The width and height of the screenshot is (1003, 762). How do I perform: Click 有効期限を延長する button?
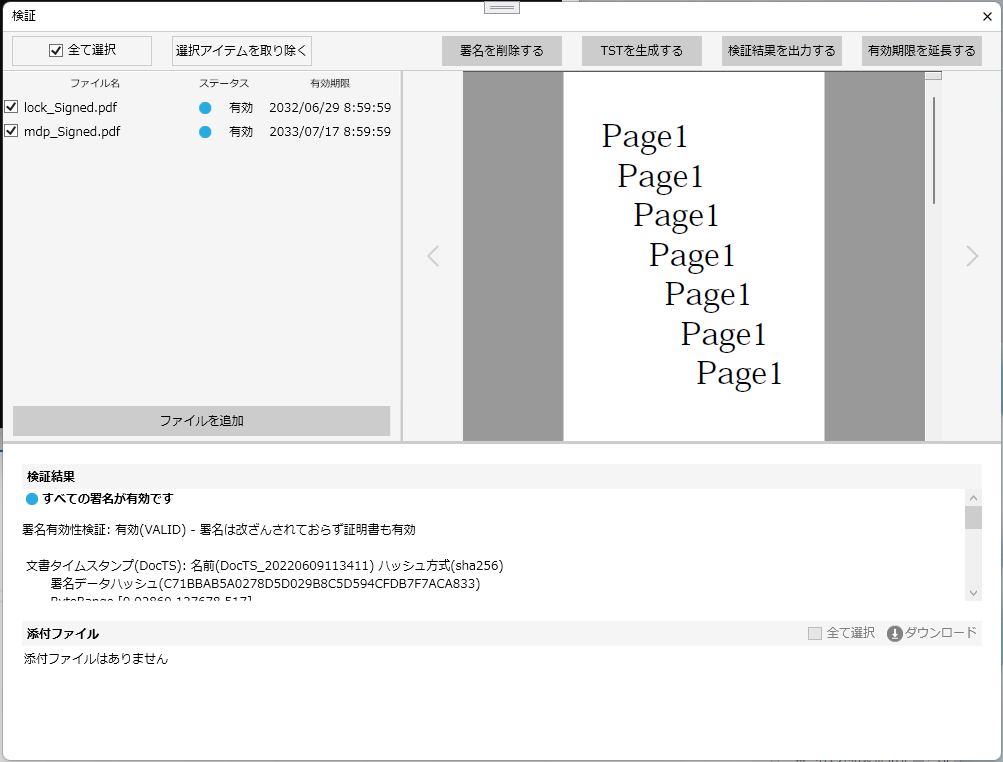click(x=921, y=51)
